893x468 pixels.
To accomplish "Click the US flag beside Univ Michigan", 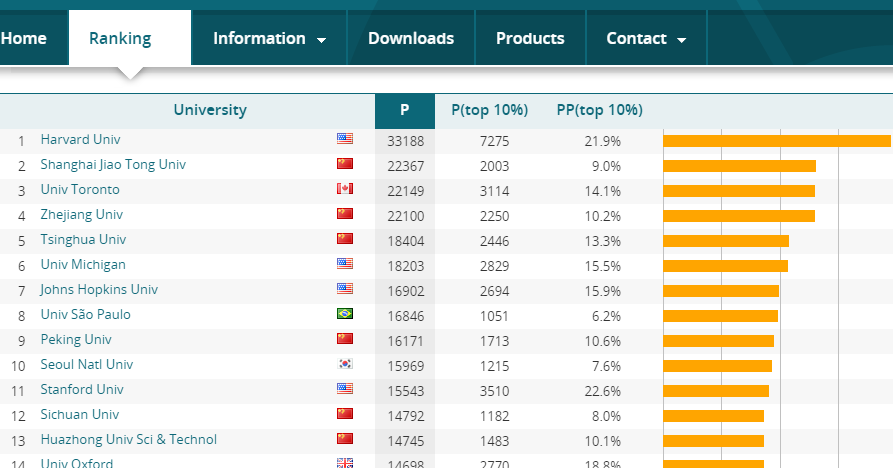I will [345, 264].
